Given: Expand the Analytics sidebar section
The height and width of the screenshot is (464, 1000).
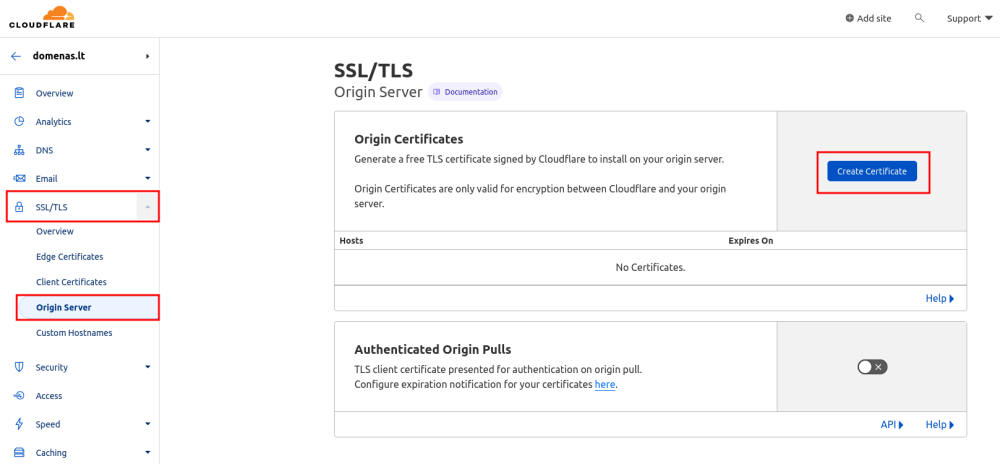Looking at the screenshot, I should (x=147, y=121).
